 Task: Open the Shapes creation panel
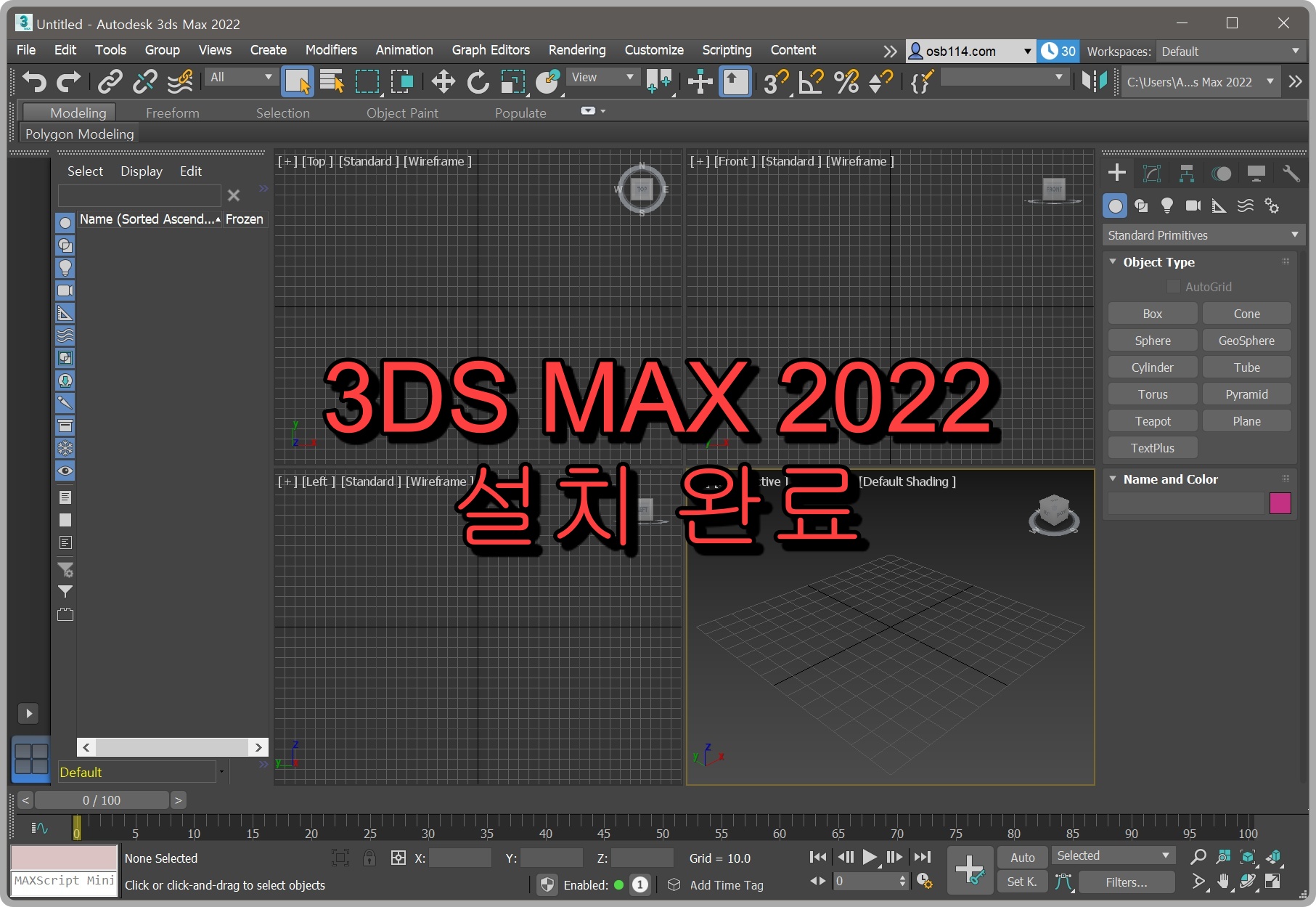pyautogui.click(x=1141, y=206)
